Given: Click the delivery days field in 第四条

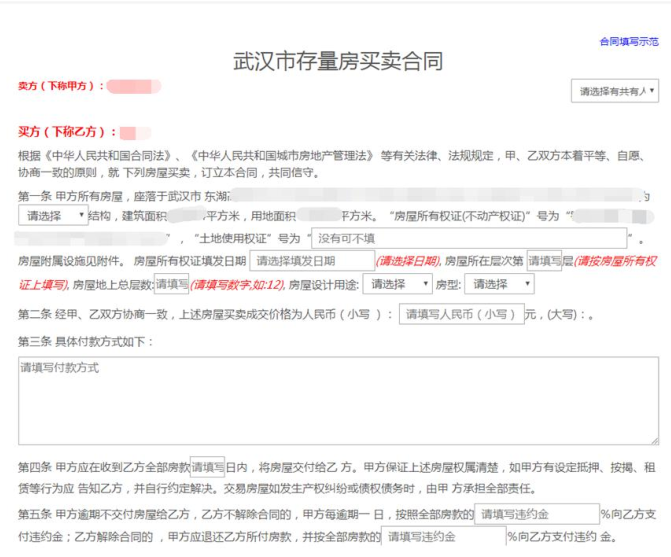Looking at the screenshot, I should click(x=207, y=467).
